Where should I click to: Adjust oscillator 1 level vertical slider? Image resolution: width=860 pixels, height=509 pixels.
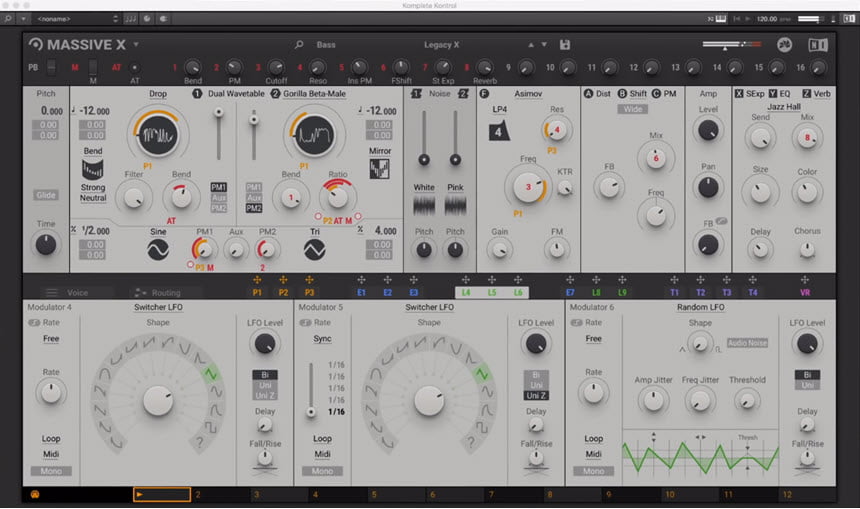click(219, 134)
